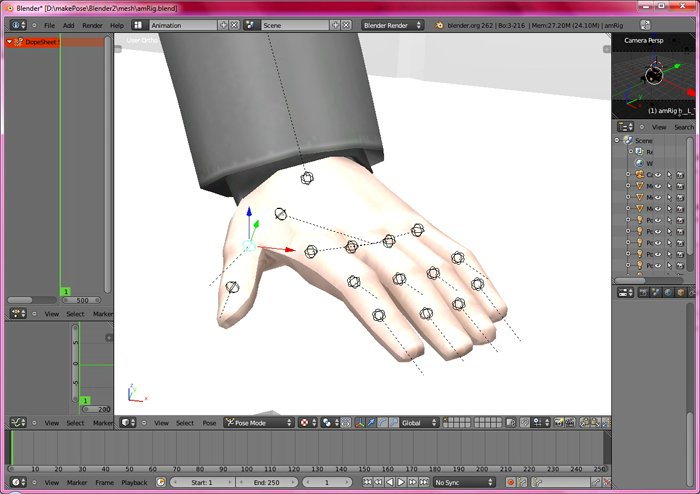
Task: Open the outliner editor type selector
Action: pos(625,127)
